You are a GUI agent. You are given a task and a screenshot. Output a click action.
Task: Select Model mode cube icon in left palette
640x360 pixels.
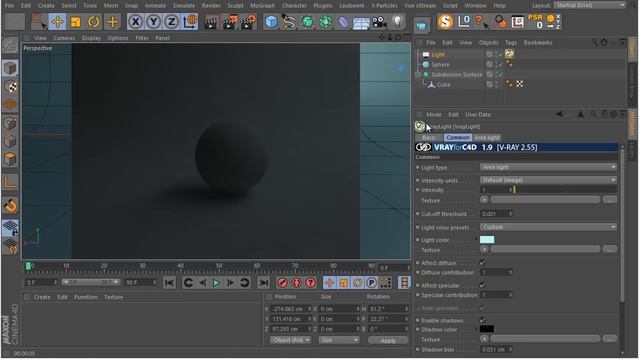(10, 68)
